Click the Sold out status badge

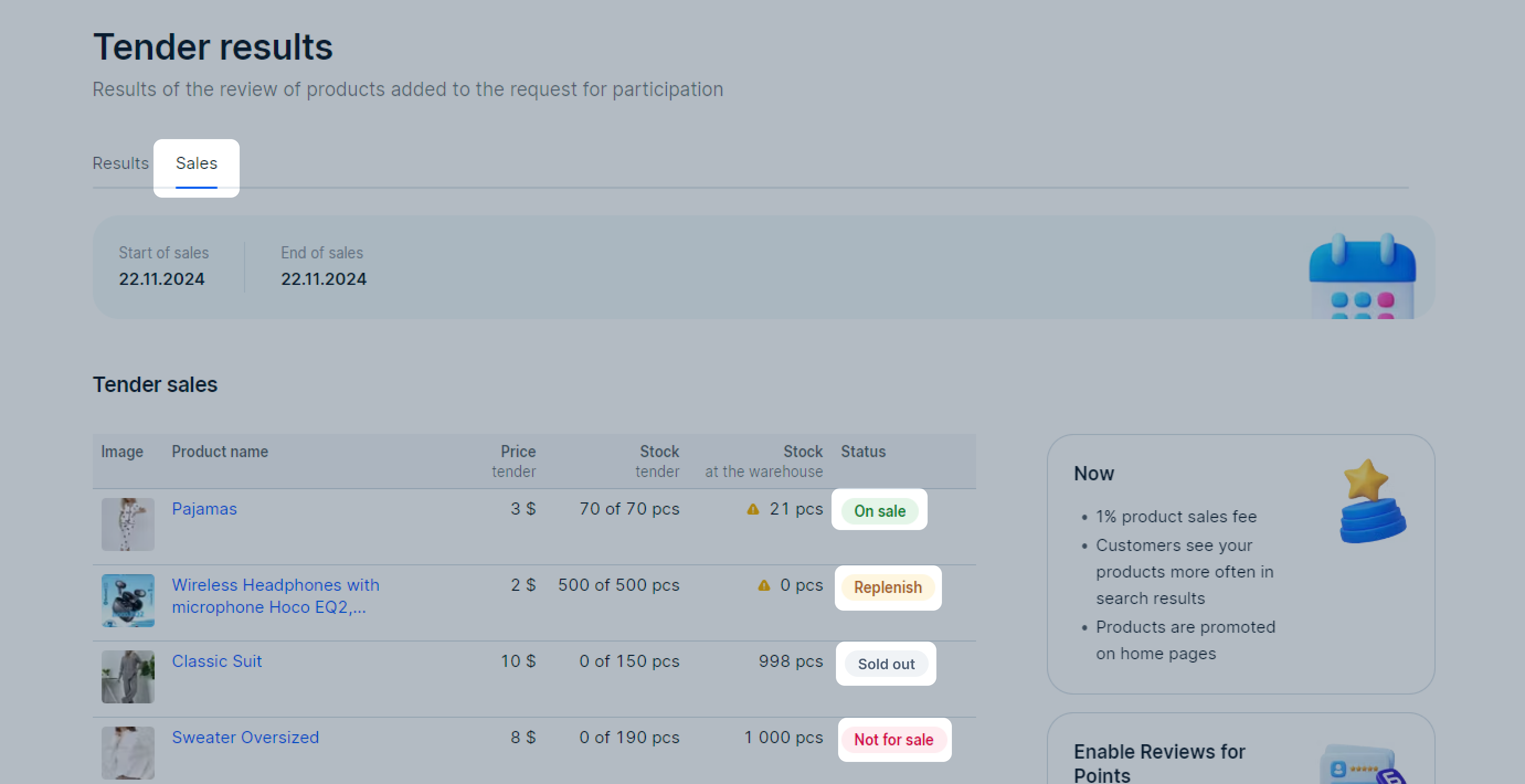[x=886, y=664]
